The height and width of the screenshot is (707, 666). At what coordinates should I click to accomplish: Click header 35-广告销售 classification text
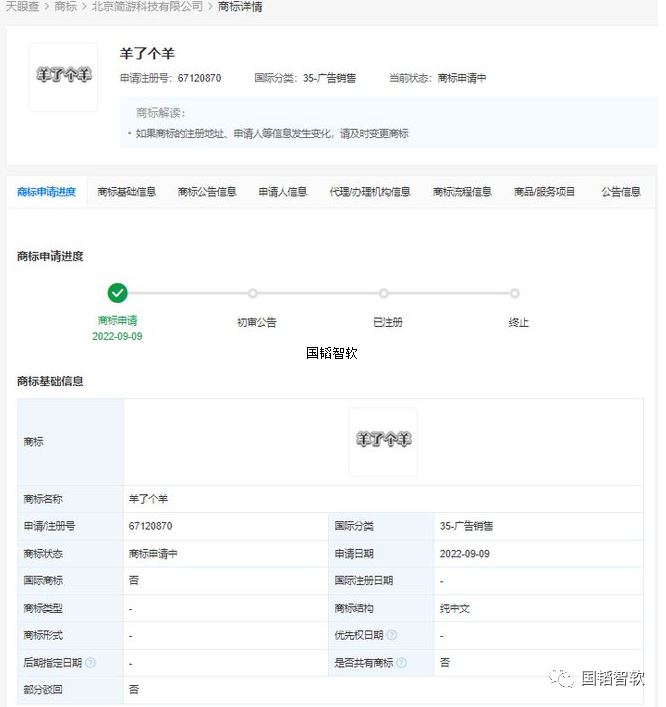pyautogui.click(x=329, y=78)
